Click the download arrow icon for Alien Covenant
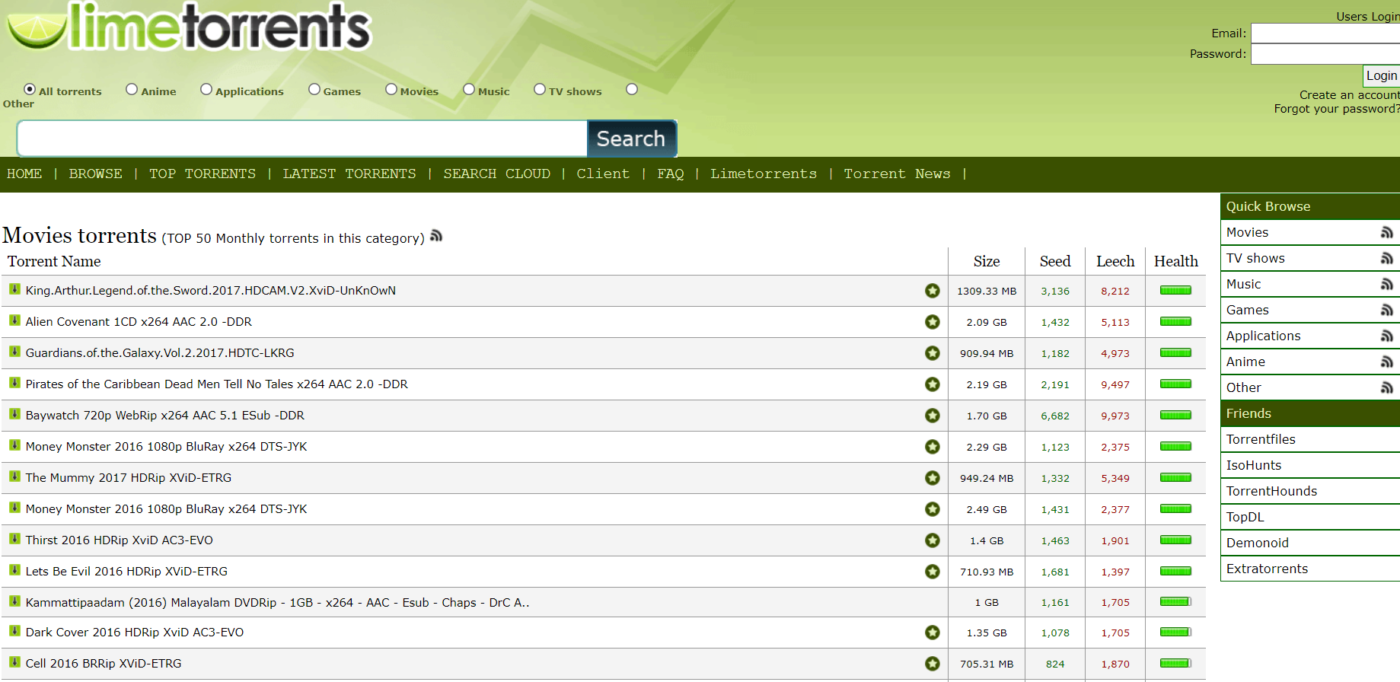This screenshot has height=682, width=1400. click(x=15, y=320)
